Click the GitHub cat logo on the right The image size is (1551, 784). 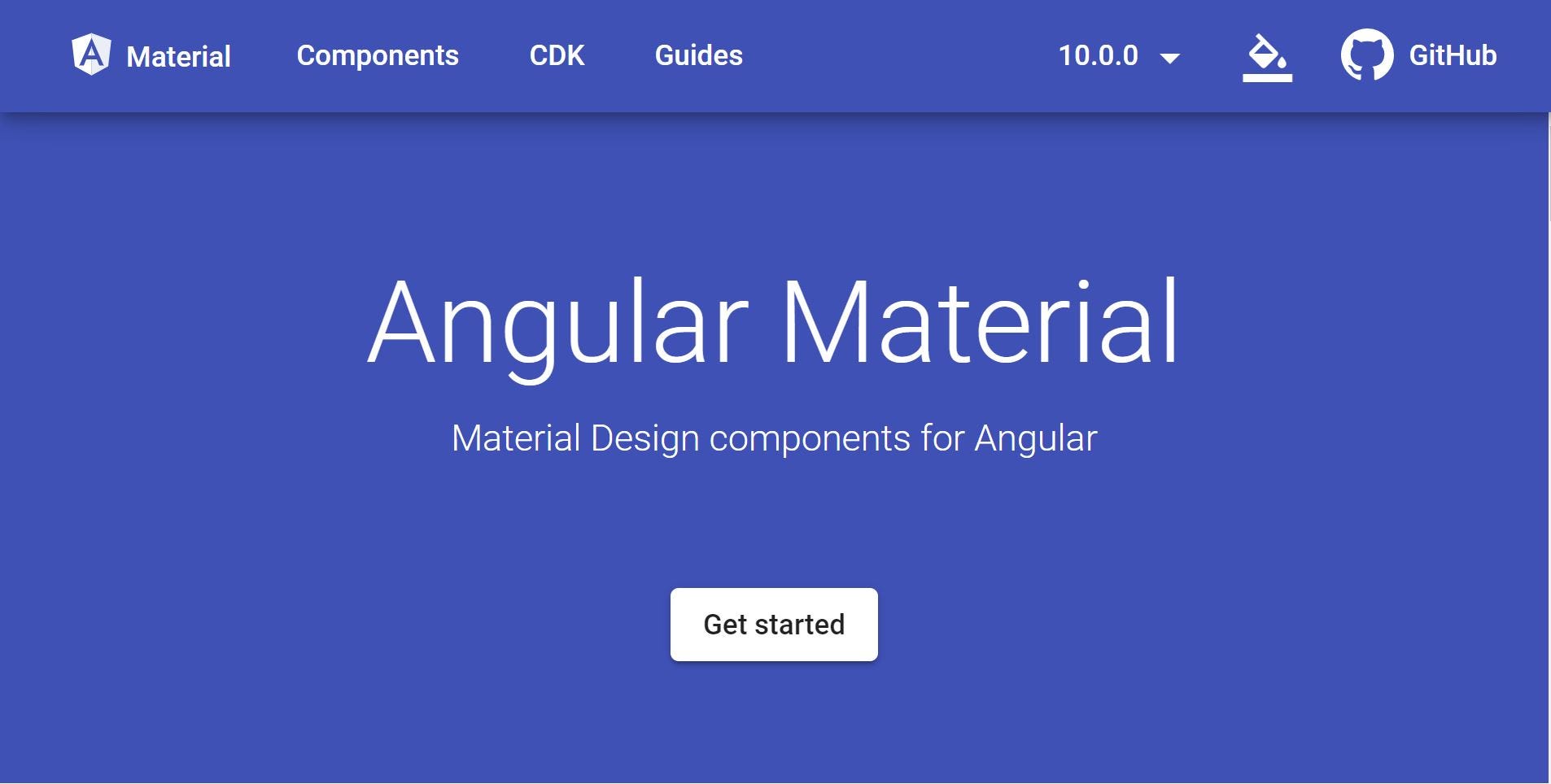1366,54
